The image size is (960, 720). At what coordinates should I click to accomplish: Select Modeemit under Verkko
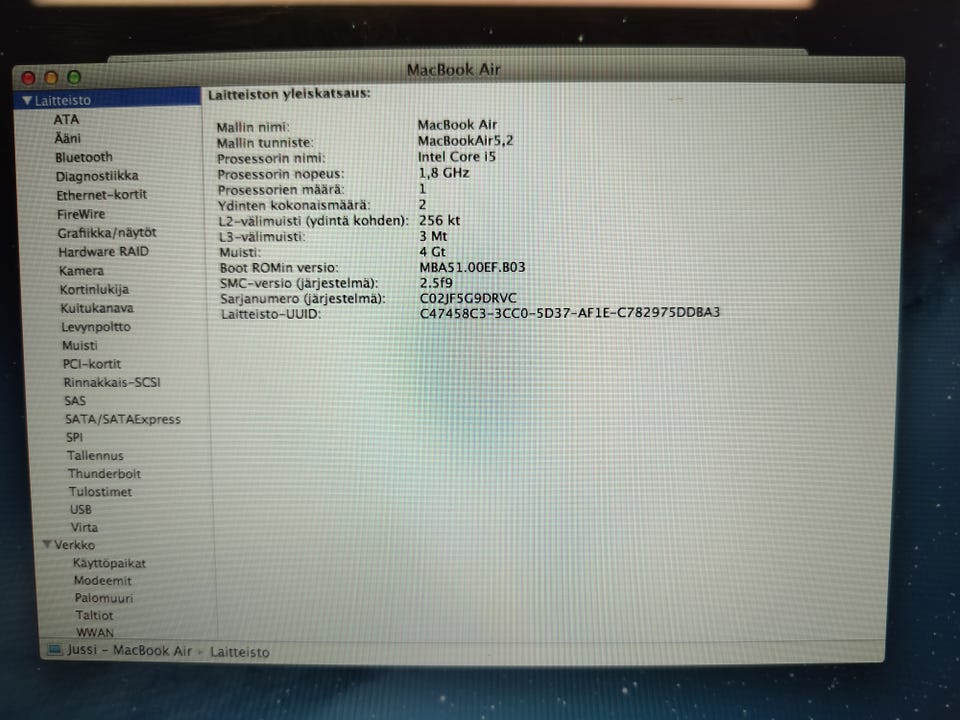point(103,580)
